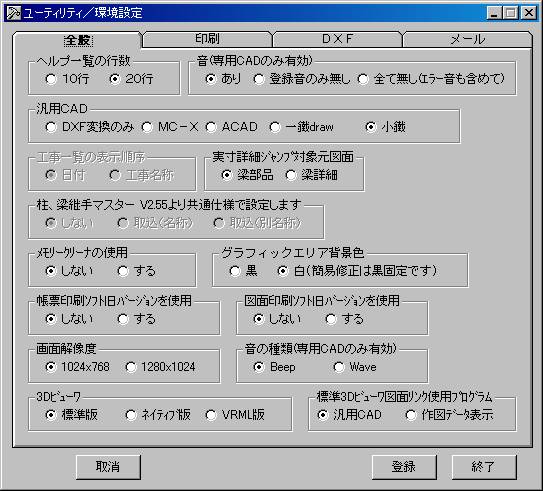Open the DXF tab

click(337, 39)
